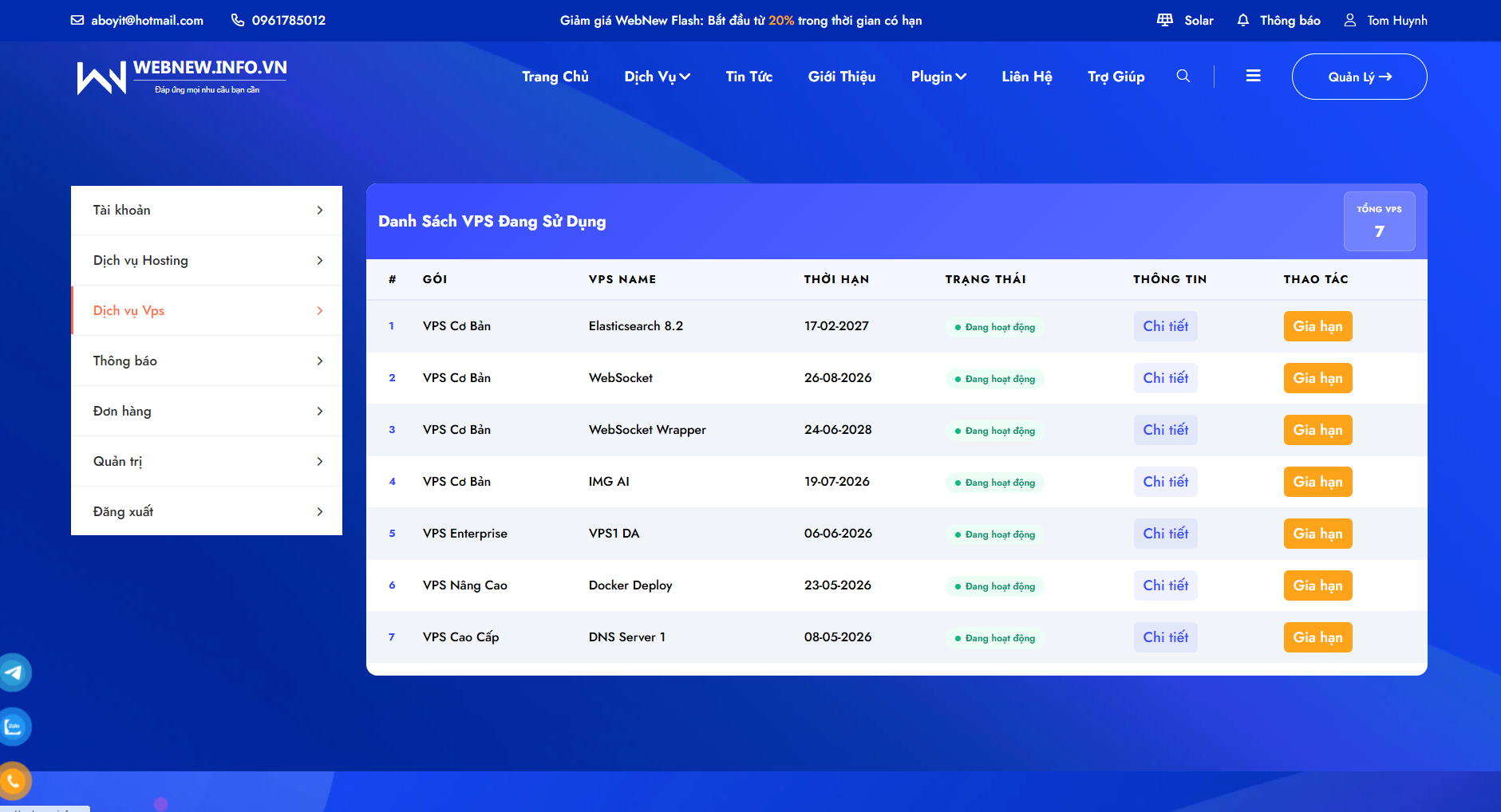
Task: Click the Đang hoạt động status for IMG AI
Action: (x=995, y=483)
